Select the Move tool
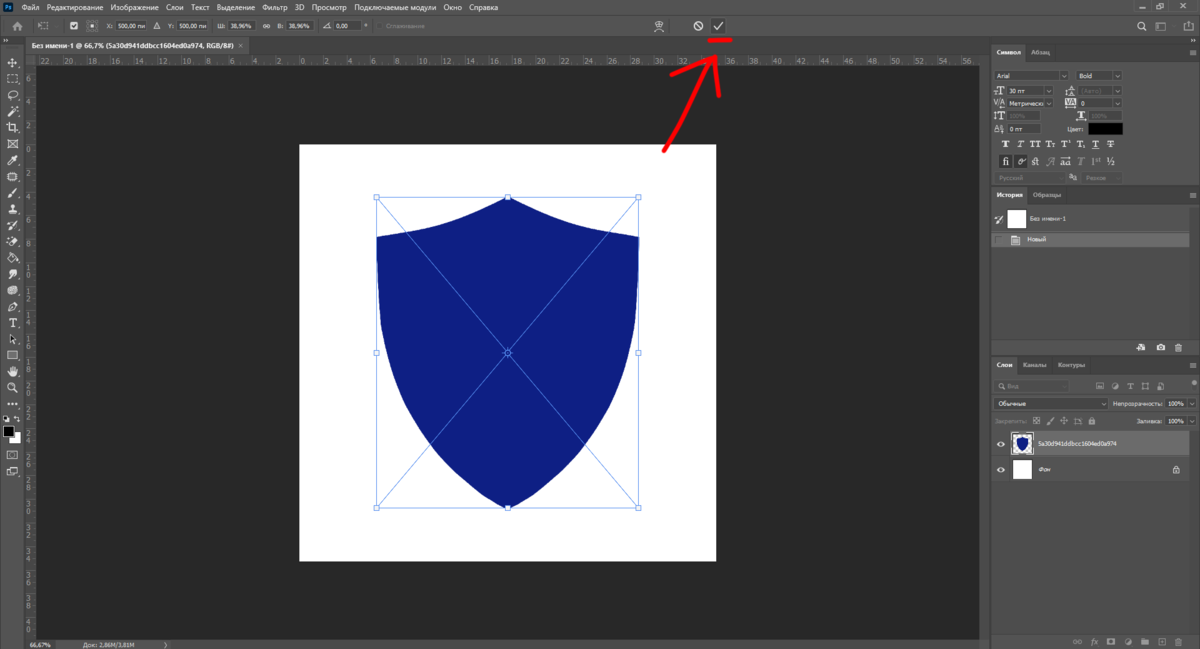1200x649 pixels. pos(13,62)
